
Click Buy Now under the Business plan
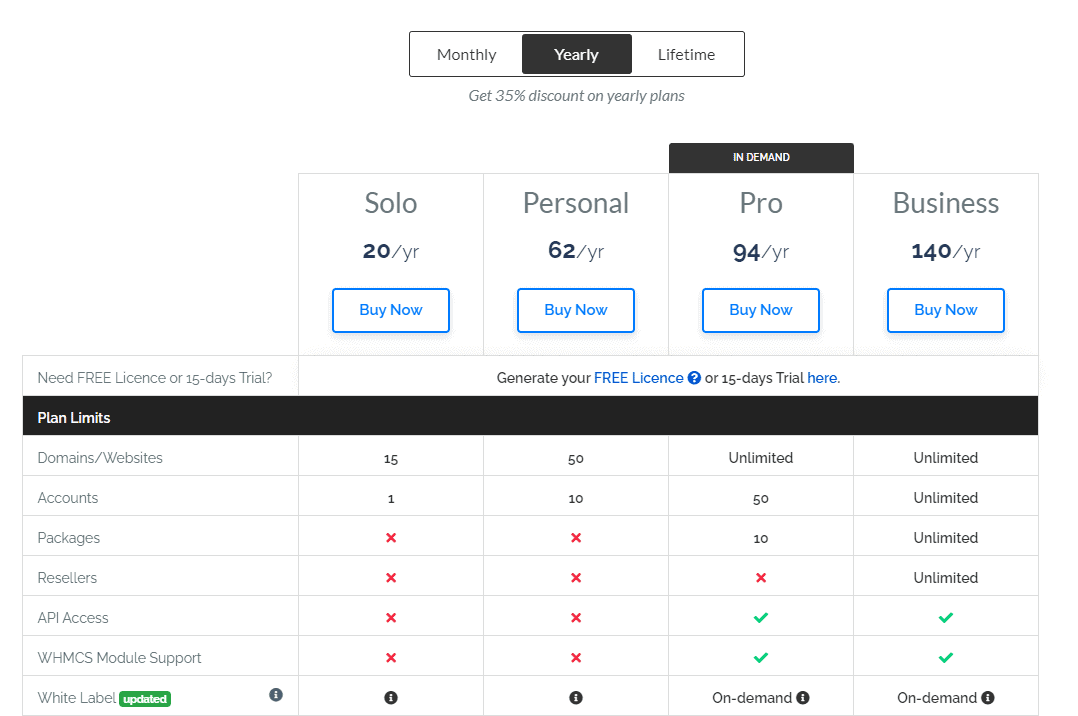(945, 310)
